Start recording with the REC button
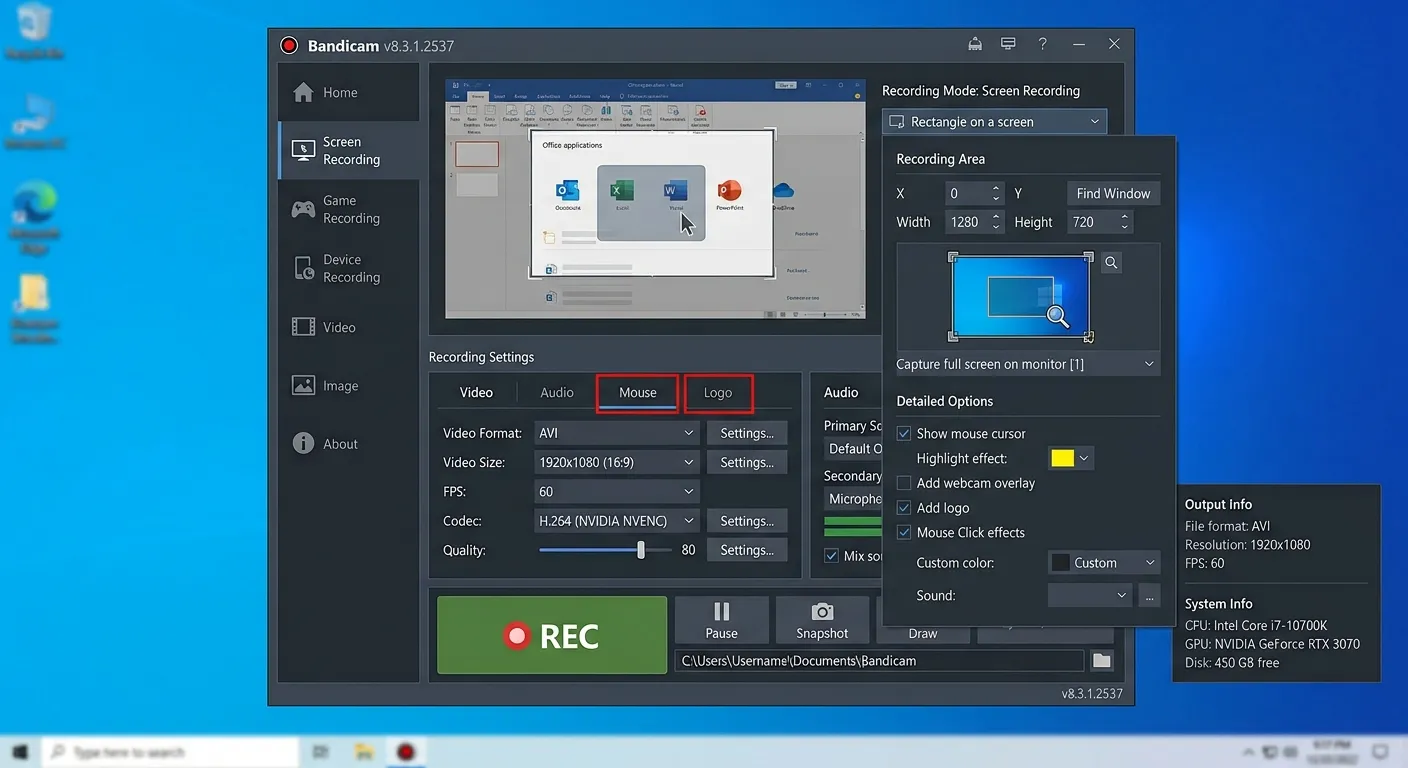The width and height of the screenshot is (1408, 768). tap(552, 635)
